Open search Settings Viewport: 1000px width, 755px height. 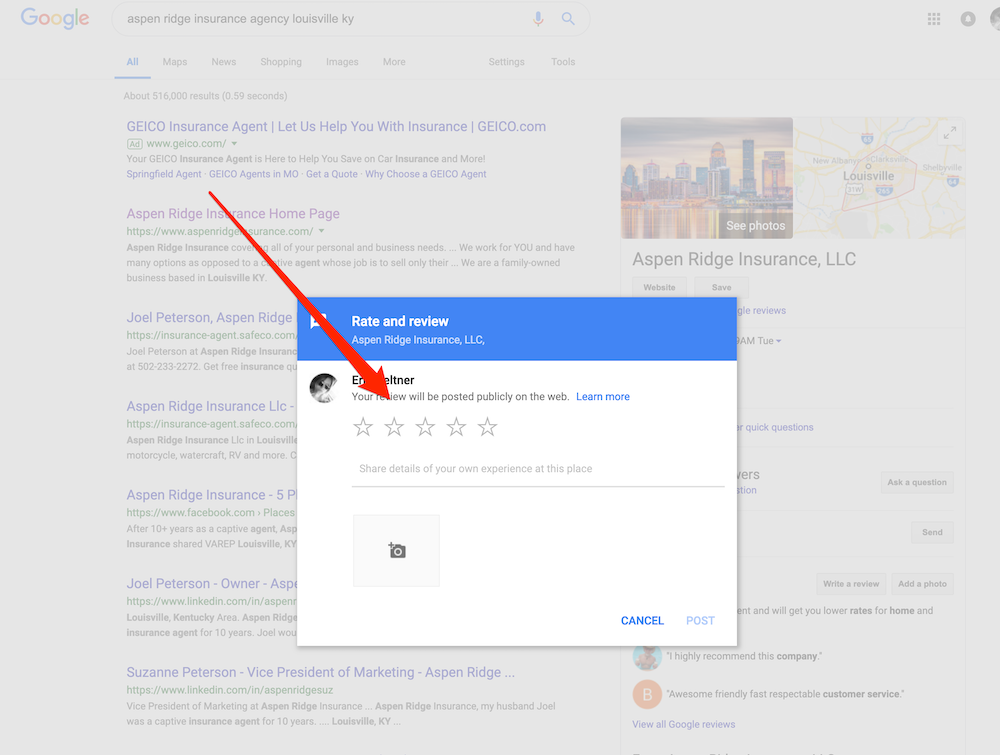(x=506, y=62)
